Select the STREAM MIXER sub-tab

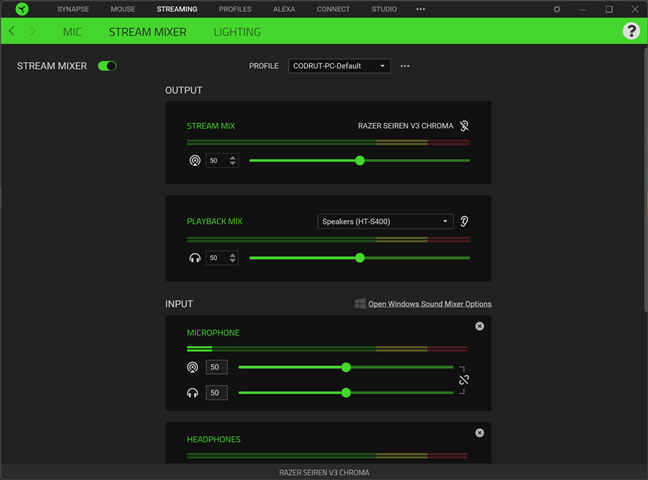148,32
